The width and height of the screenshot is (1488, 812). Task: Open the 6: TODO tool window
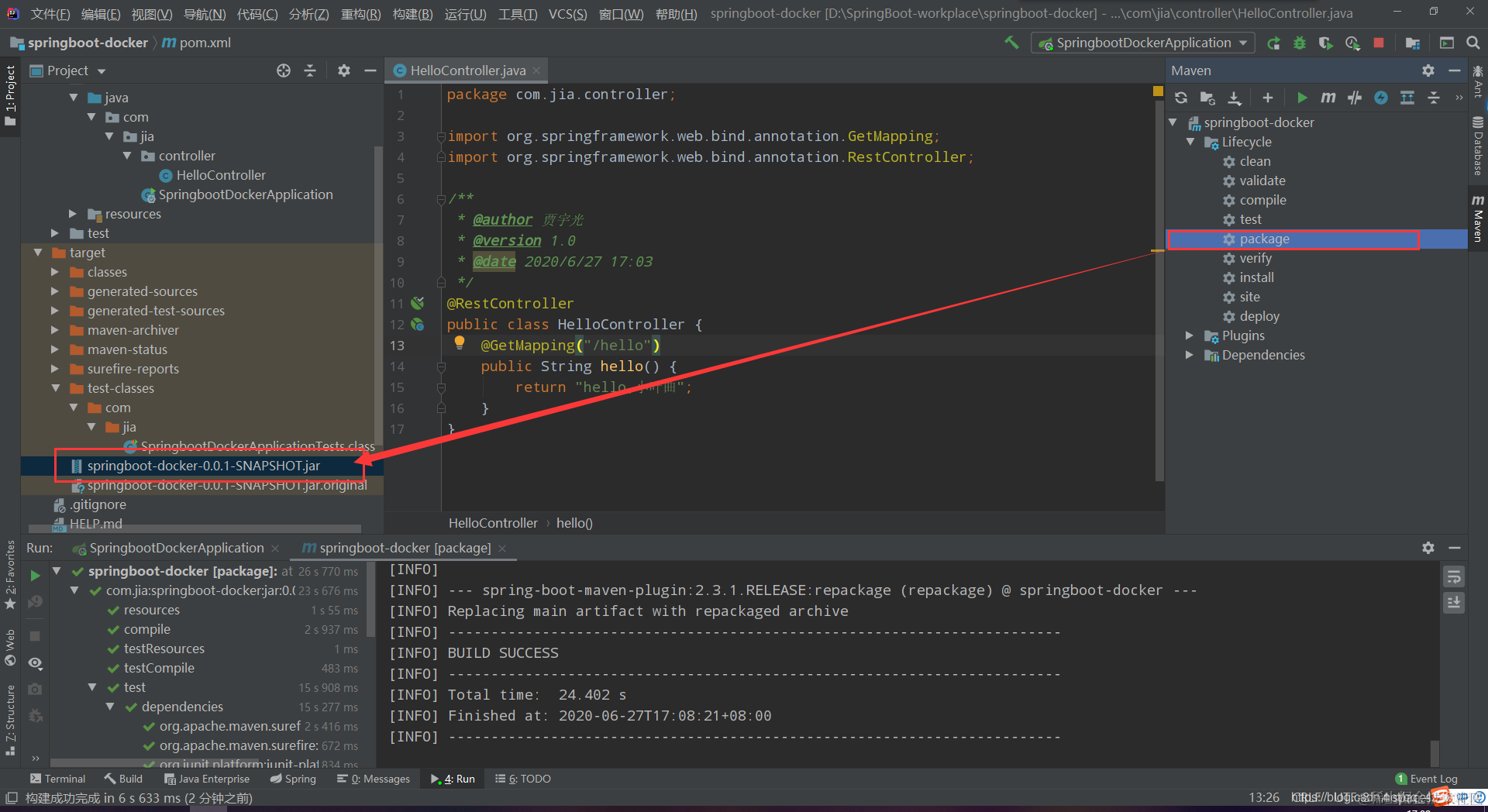coord(523,779)
